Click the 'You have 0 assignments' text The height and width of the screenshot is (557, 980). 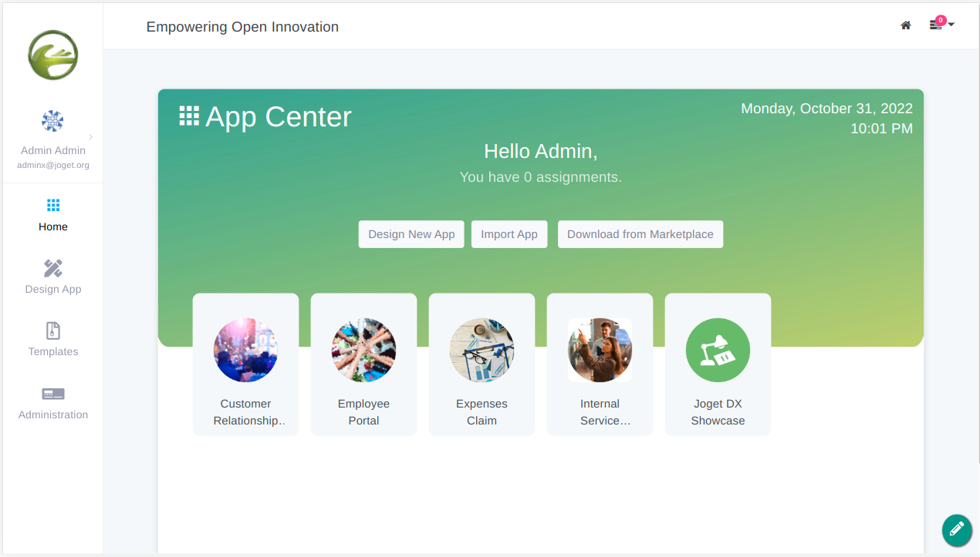(x=541, y=177)
